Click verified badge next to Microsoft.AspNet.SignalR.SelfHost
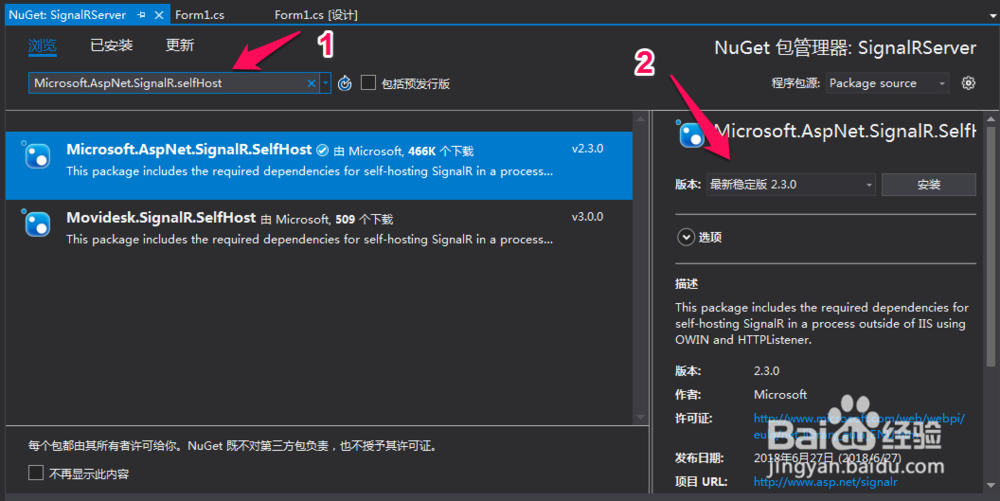1000x501 pixels. [323, 150]
